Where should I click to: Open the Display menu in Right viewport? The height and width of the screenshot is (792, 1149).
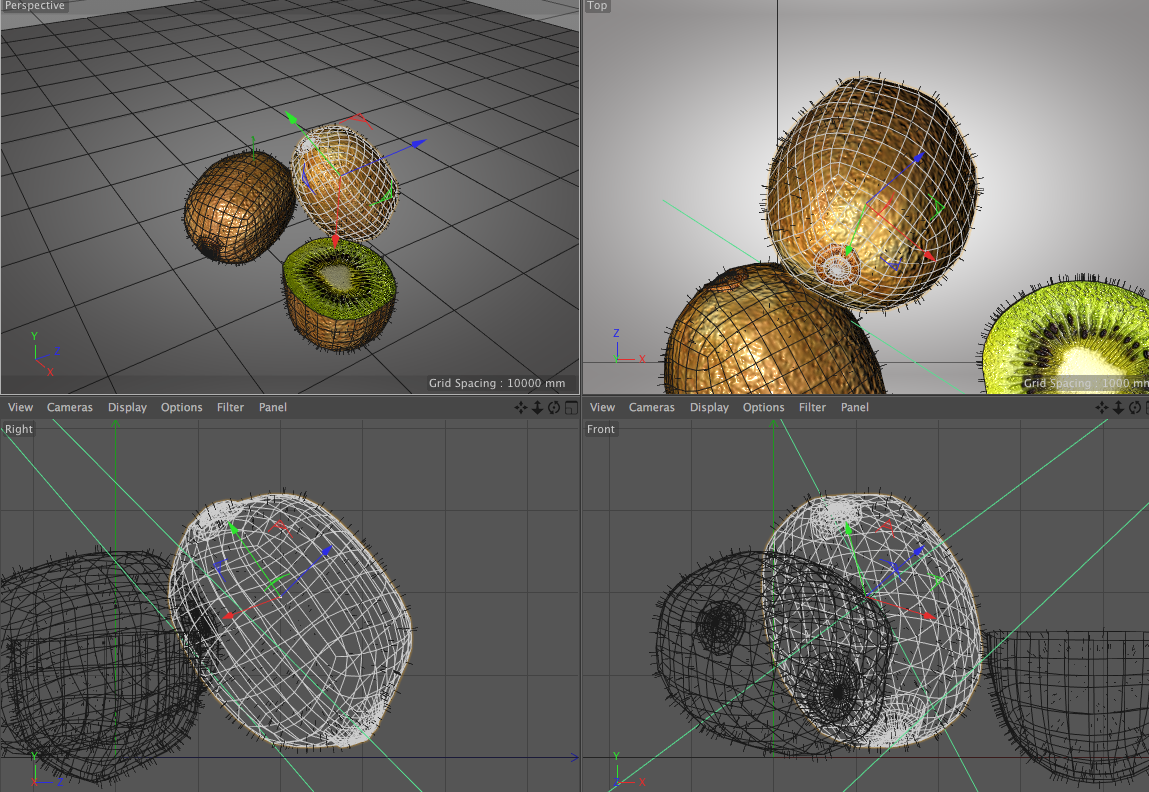point(127,407)
